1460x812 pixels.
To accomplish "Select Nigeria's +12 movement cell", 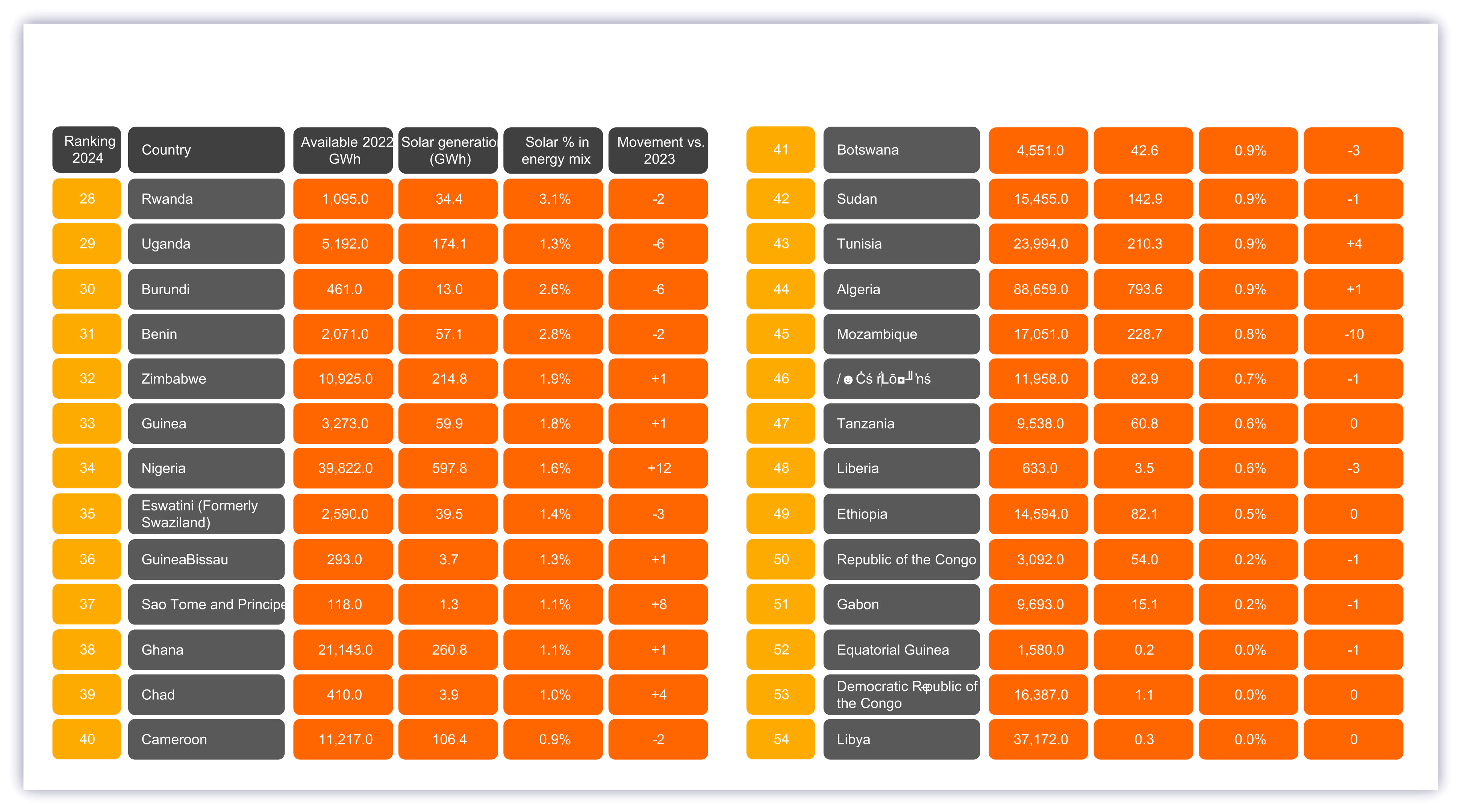I will pyautogui.click(x=658, y=468).
